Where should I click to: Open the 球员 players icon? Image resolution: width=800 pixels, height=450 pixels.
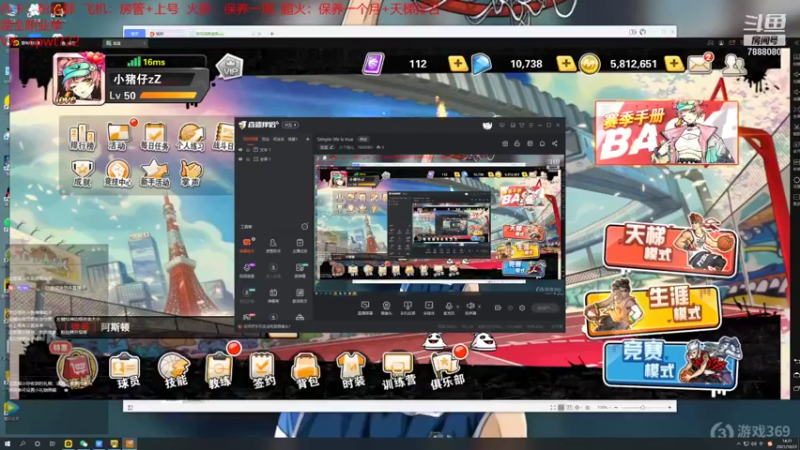click(x=125, y=370)
